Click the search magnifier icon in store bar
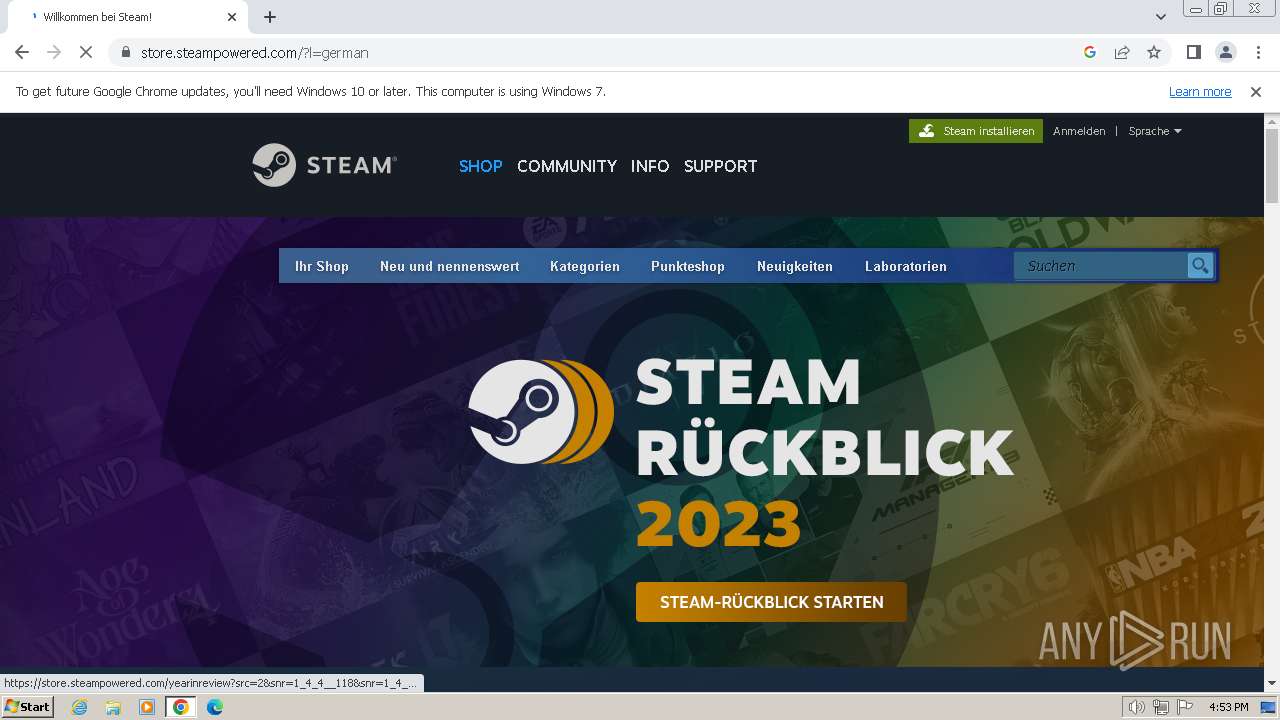The image size is (1280, 720). coord(1200,265)
